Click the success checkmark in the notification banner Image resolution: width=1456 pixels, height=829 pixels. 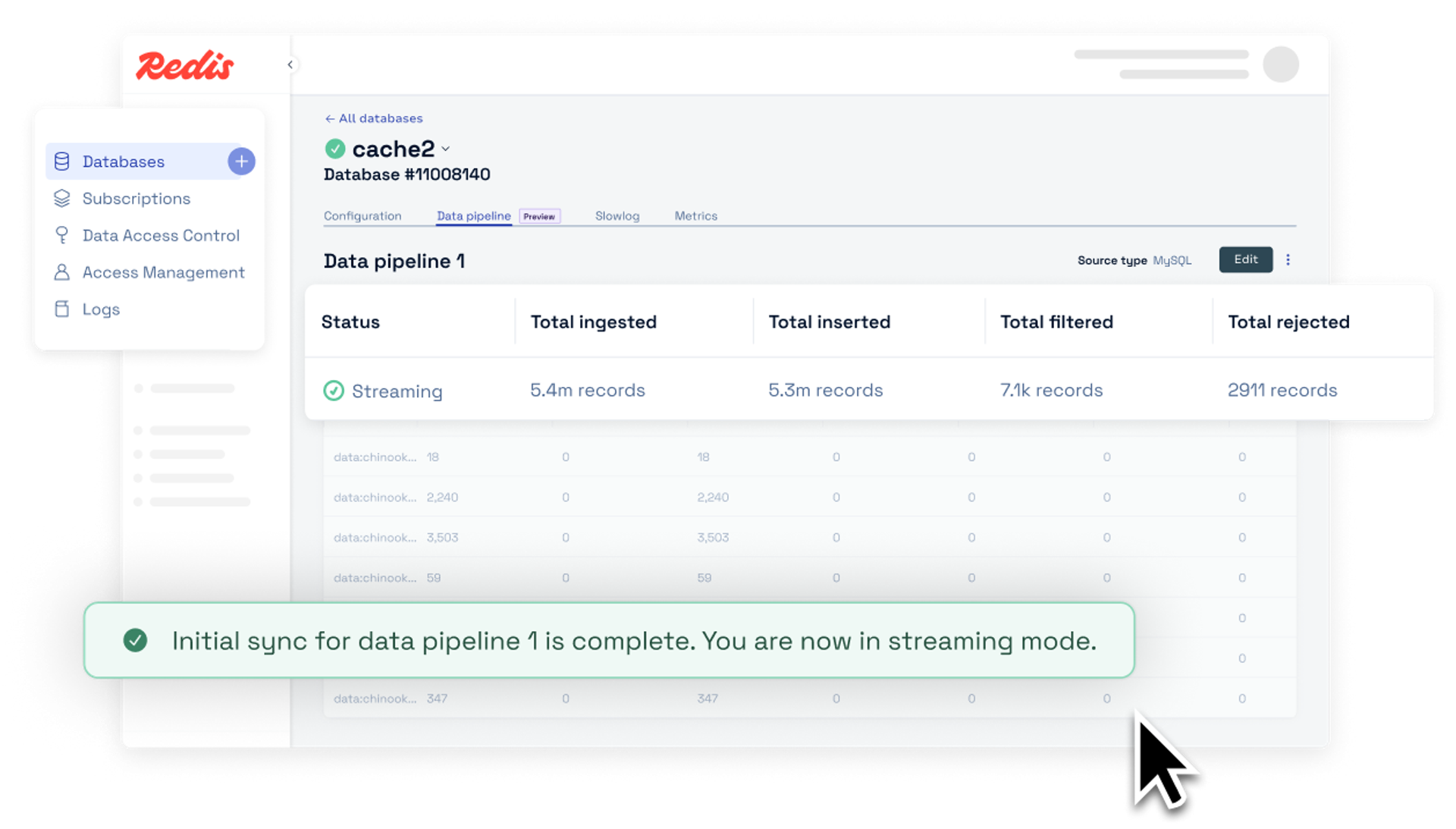pyautogui.click(x=136, y=640)
